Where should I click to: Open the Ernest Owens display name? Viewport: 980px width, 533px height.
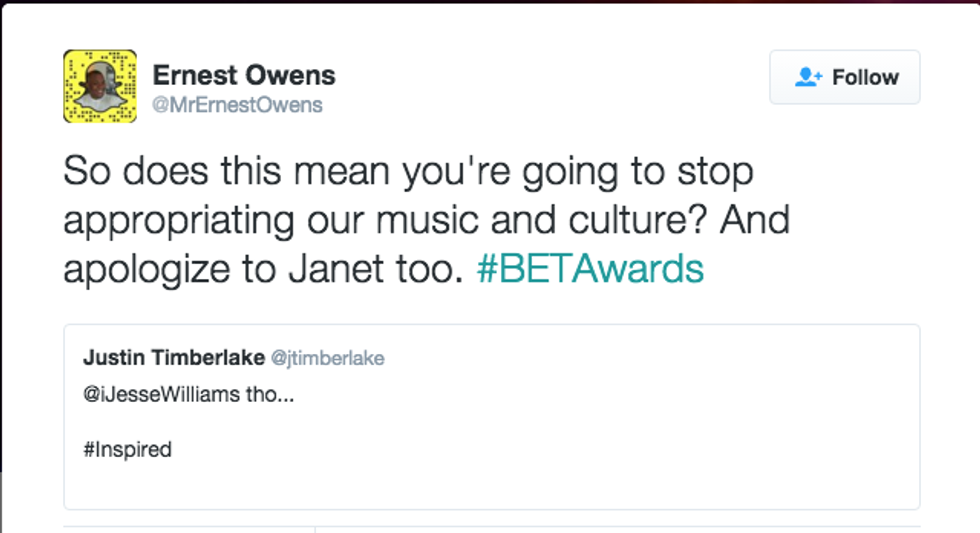(243, 75)
